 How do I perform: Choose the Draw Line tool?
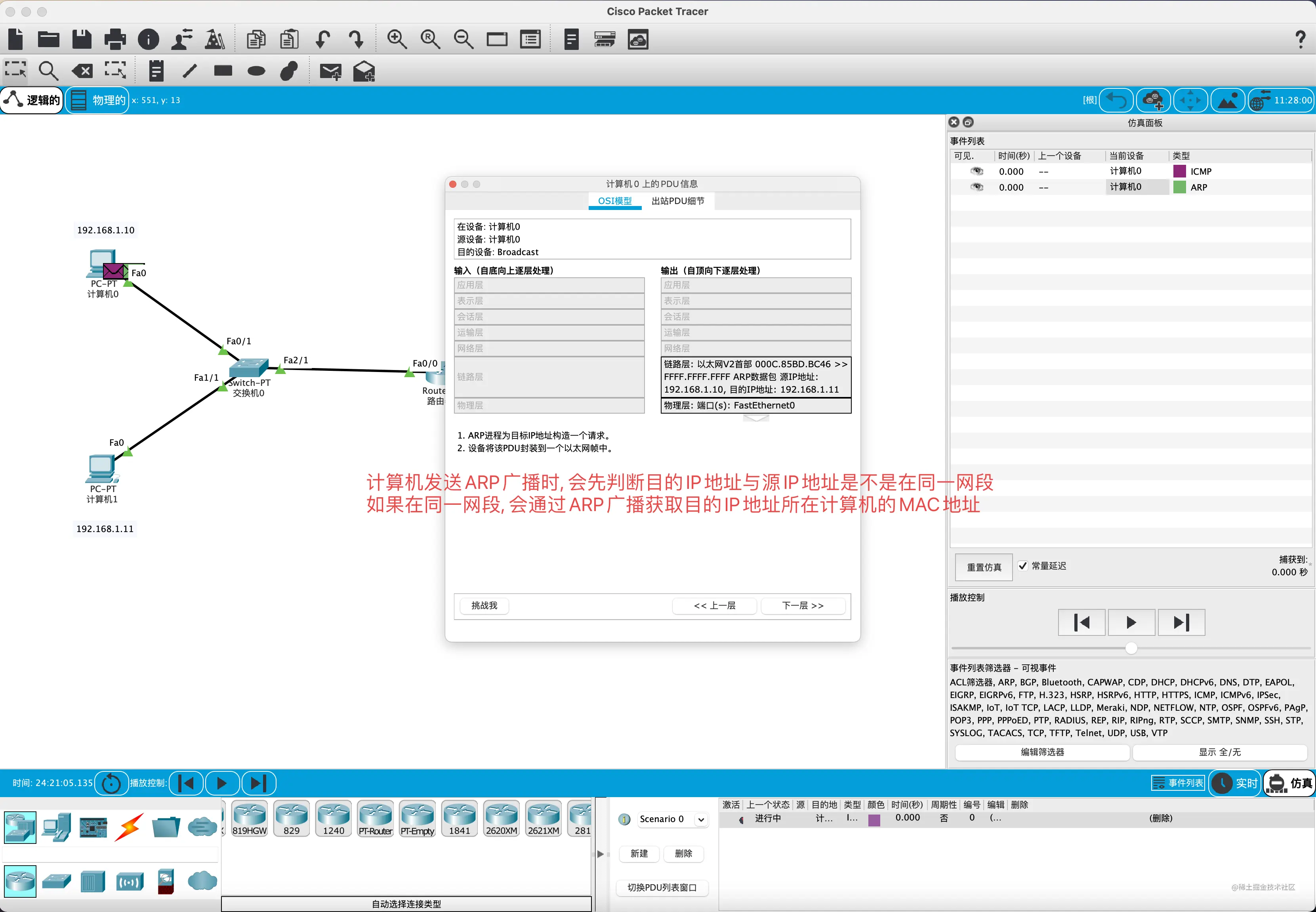[190, 71]
